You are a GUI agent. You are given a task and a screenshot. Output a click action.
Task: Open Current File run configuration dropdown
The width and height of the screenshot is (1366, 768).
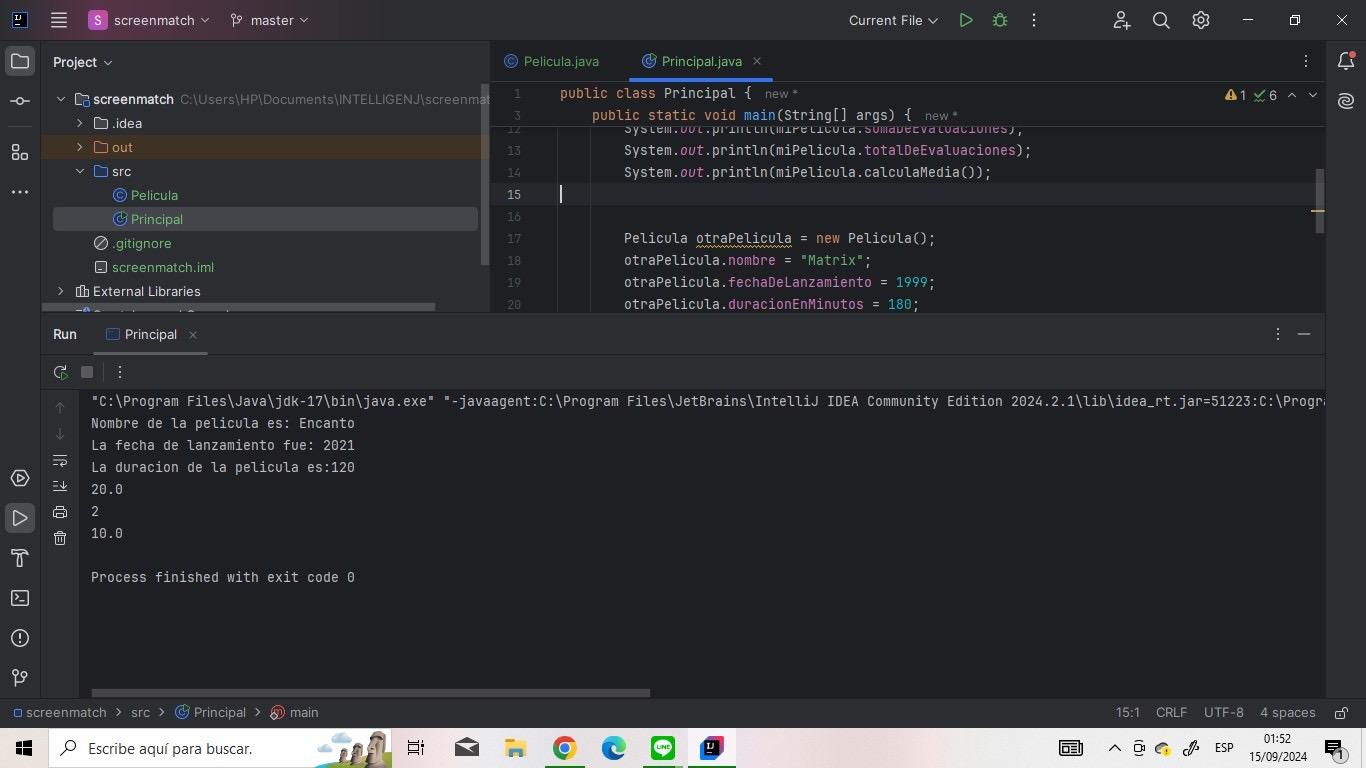(893, 20)
